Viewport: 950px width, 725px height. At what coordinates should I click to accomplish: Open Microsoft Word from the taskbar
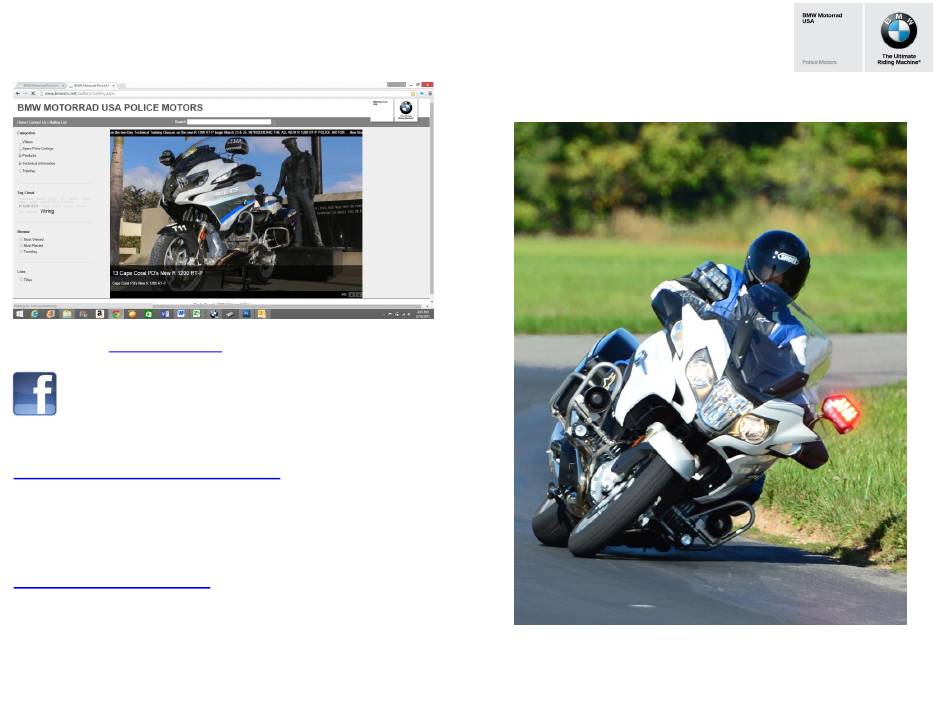point(181,314)
